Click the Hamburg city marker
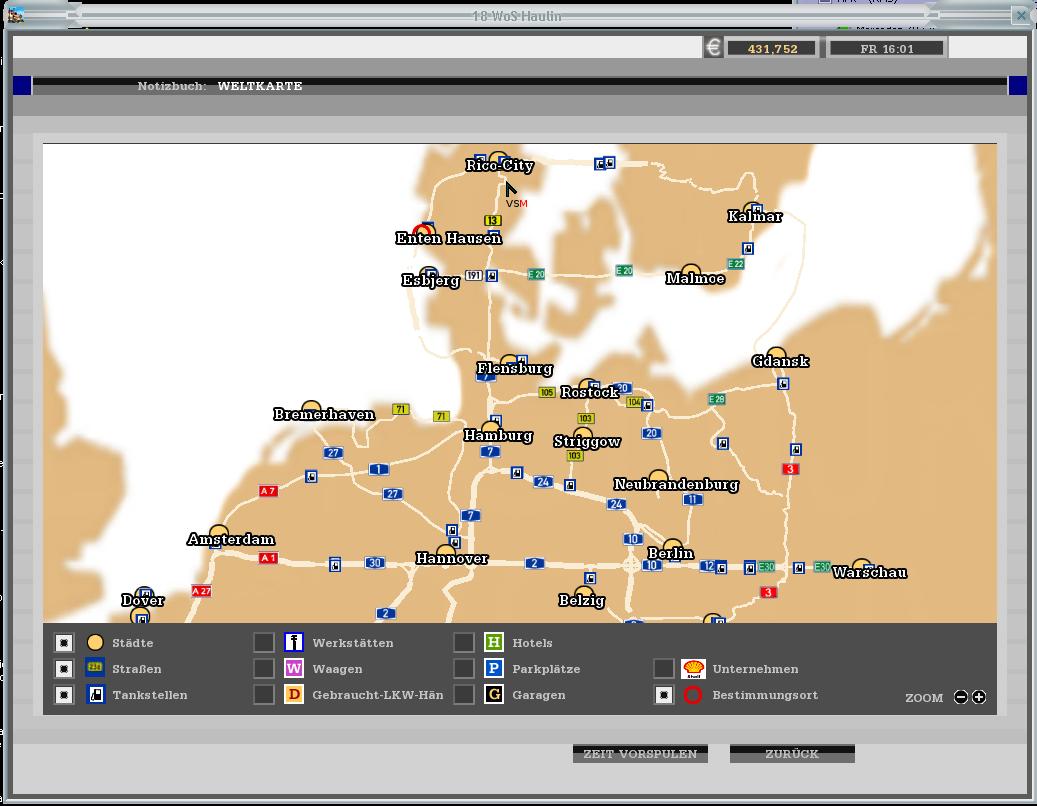 click(490, 429)
